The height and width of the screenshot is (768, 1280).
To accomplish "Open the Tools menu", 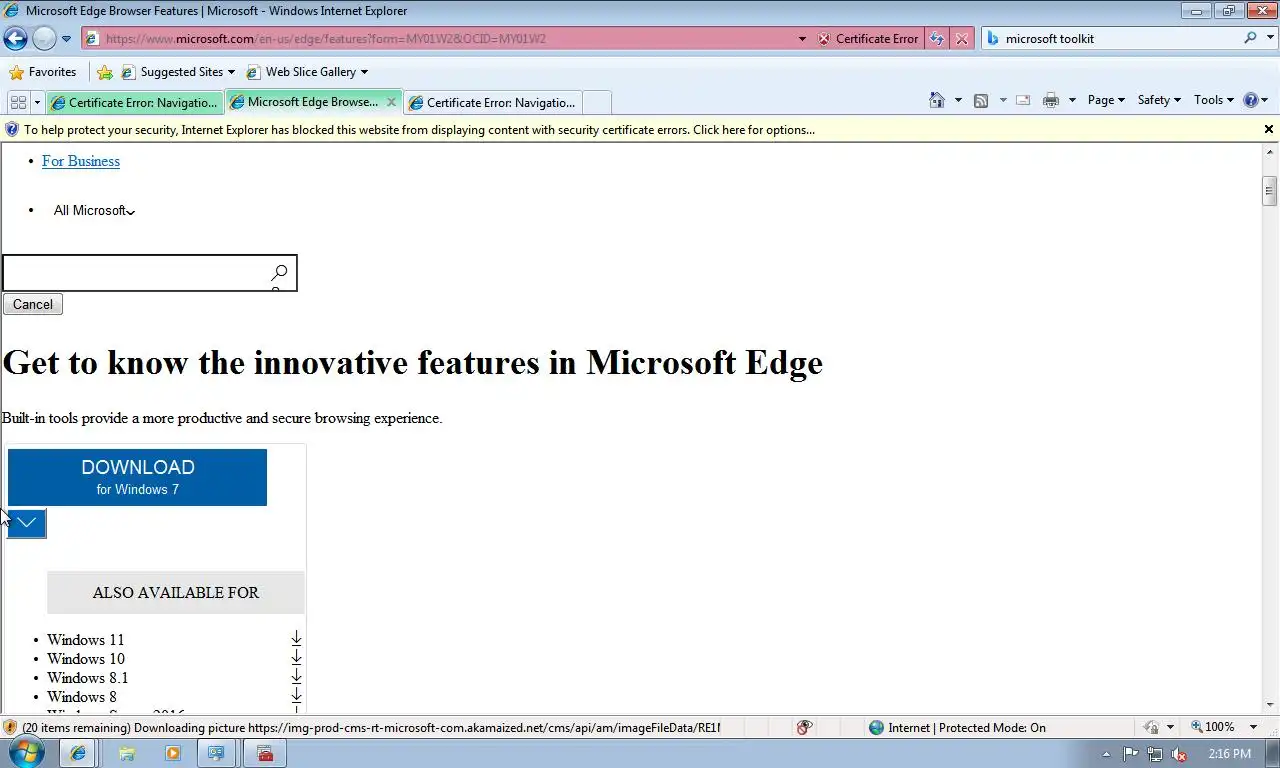I will pyautogui.click(x=1214, y=100).
